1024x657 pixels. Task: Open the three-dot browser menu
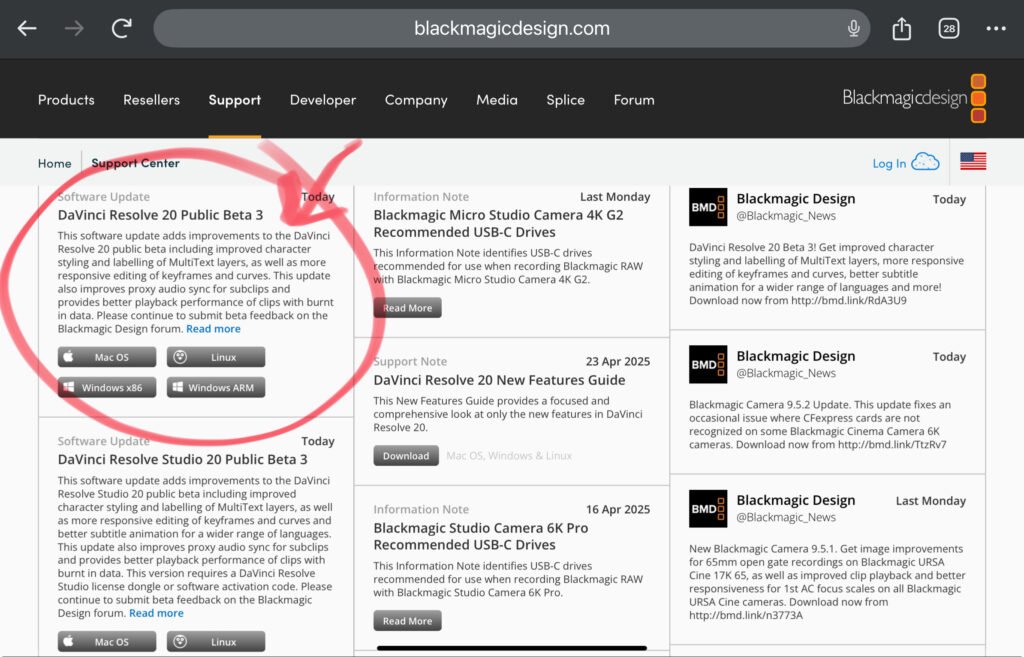[x=996, y=29]
